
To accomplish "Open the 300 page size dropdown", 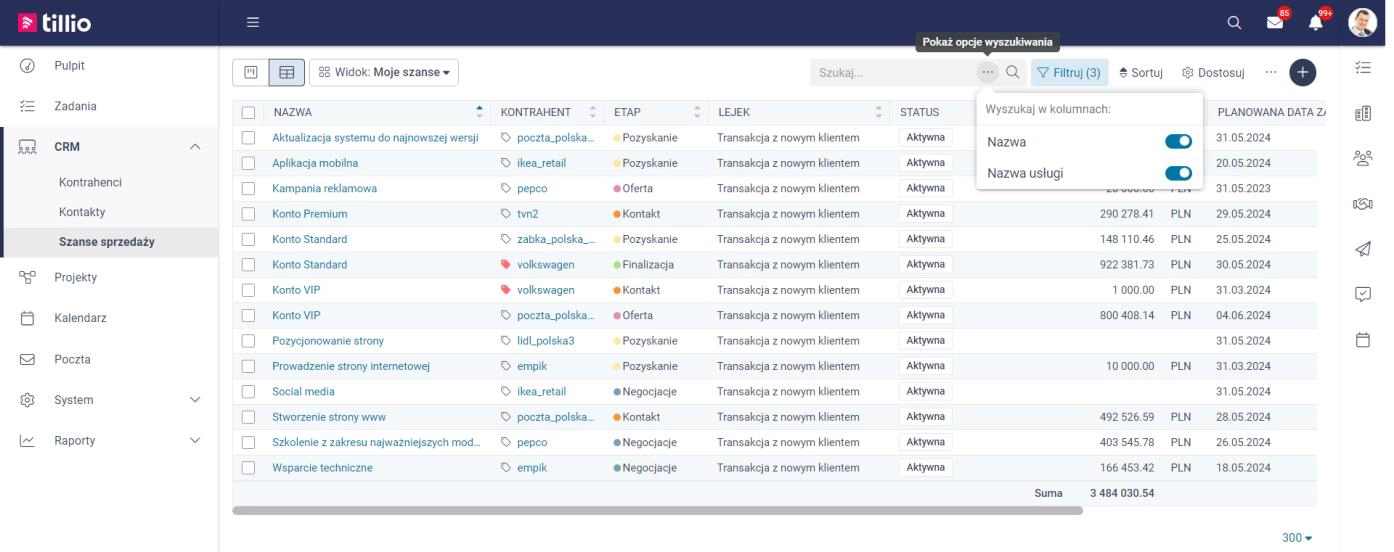I will point(1297,538).
